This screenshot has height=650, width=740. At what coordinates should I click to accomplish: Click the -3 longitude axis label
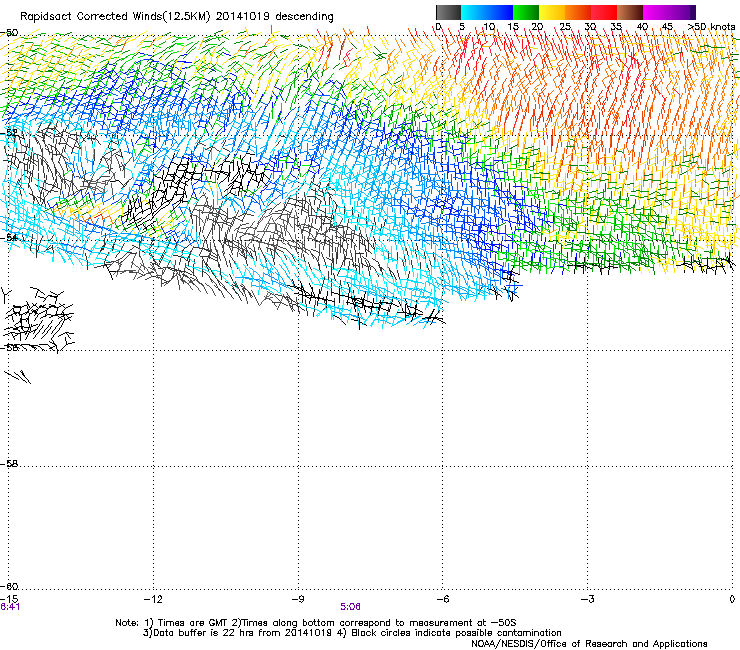pyautogui.click(x=587, y=599)
